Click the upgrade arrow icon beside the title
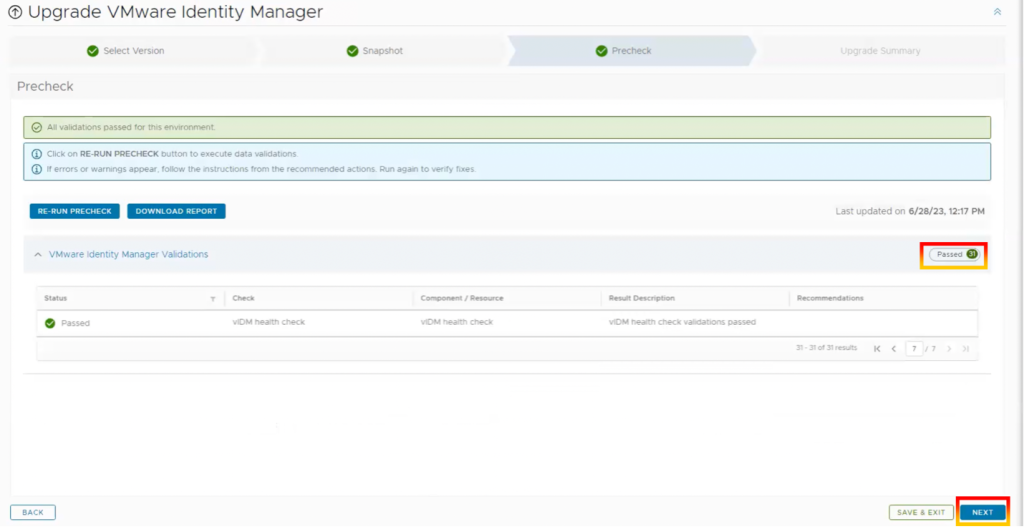Screen dimensions: 1024x529 15,12
